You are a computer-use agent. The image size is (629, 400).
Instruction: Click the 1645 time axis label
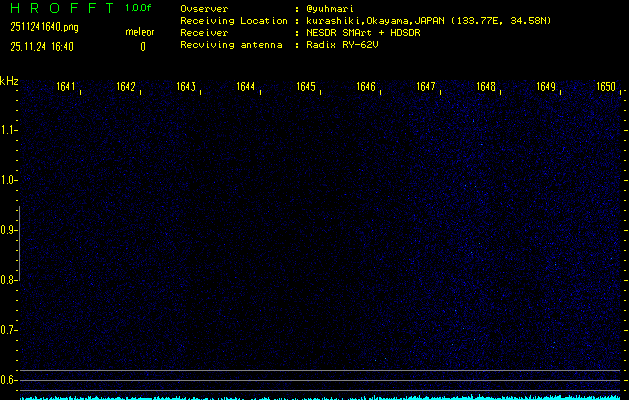(x=306, y=87)
